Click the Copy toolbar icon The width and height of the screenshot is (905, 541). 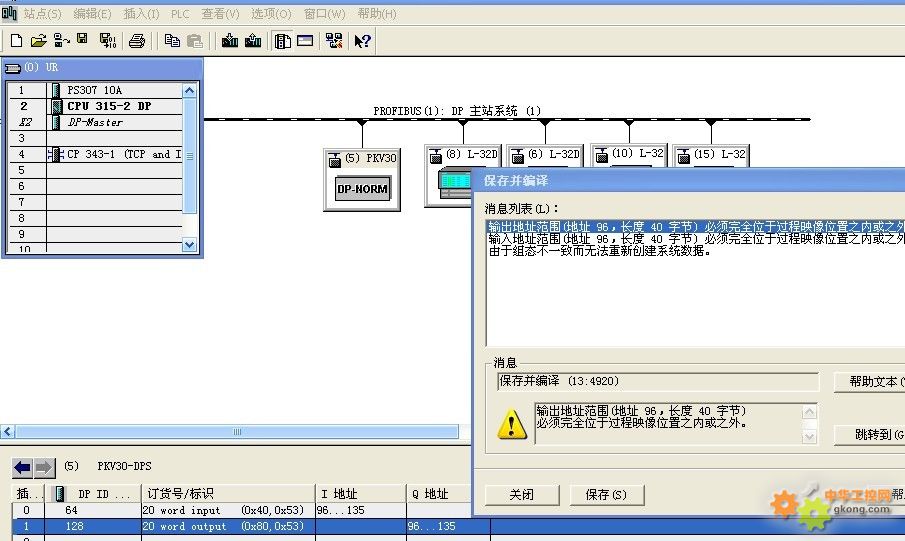(172, 41)
